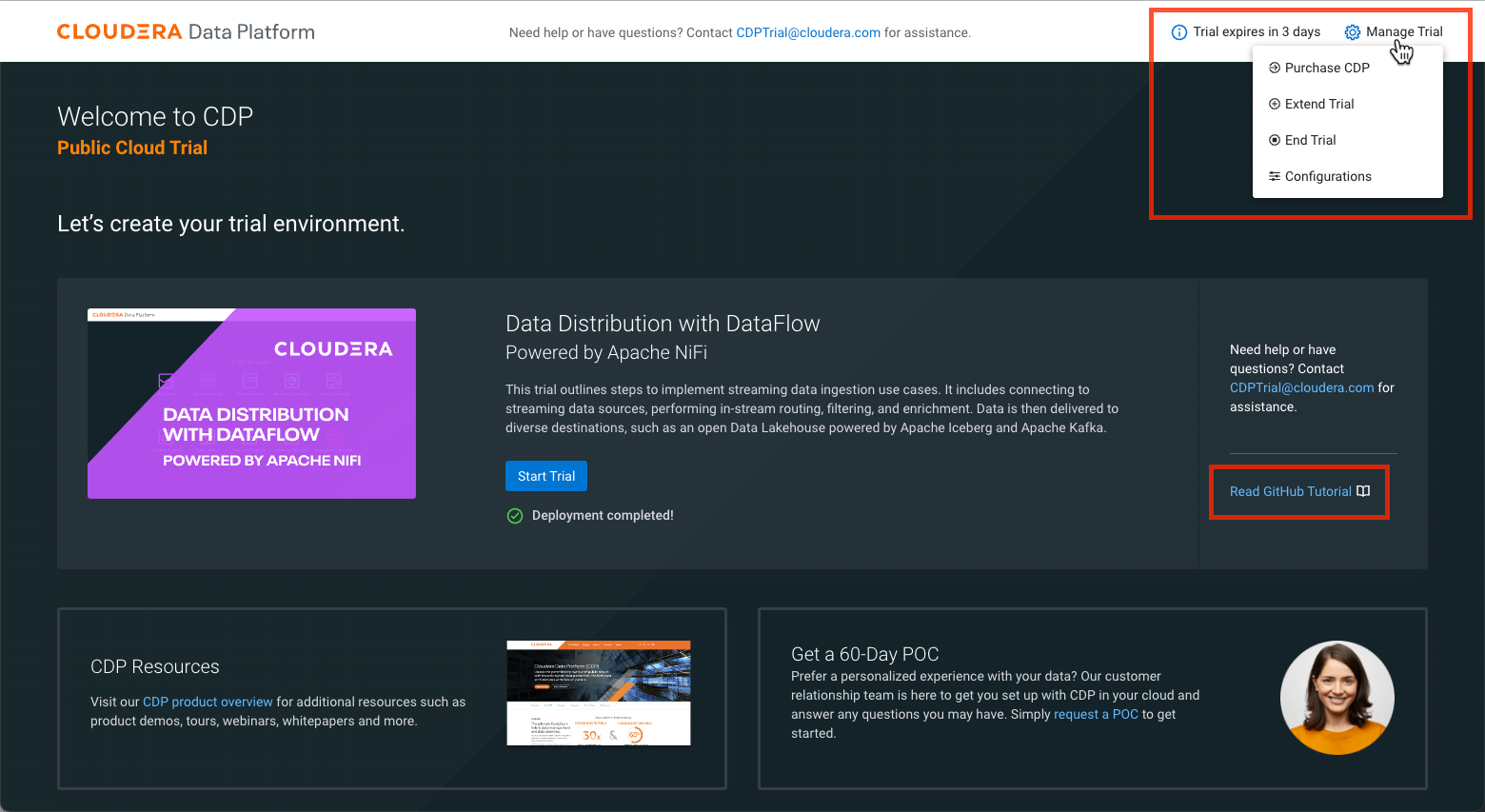Click the Deployment completed! status text
The height and width of the screenshot is (812, 1485).
tap(603, 516)
